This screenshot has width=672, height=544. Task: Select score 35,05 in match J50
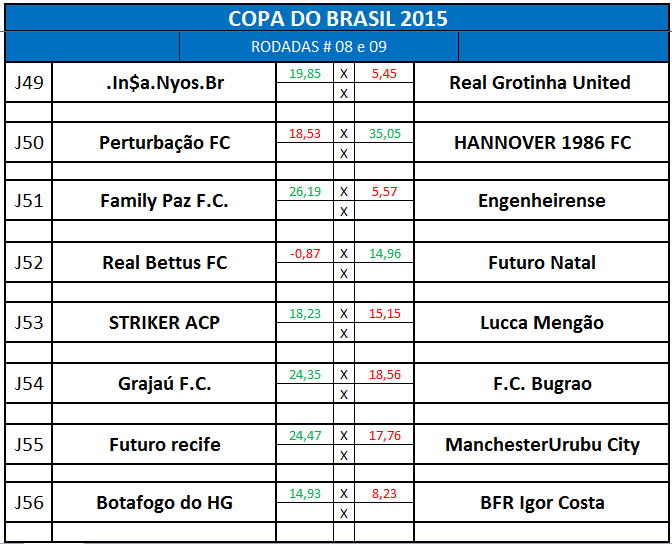[x=384, y=133]
